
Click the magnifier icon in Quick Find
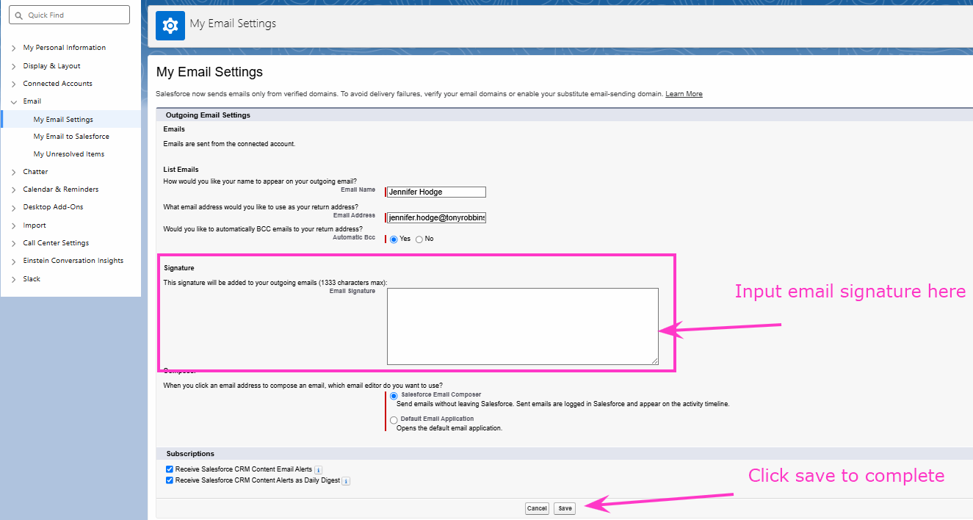click(19, 16)
